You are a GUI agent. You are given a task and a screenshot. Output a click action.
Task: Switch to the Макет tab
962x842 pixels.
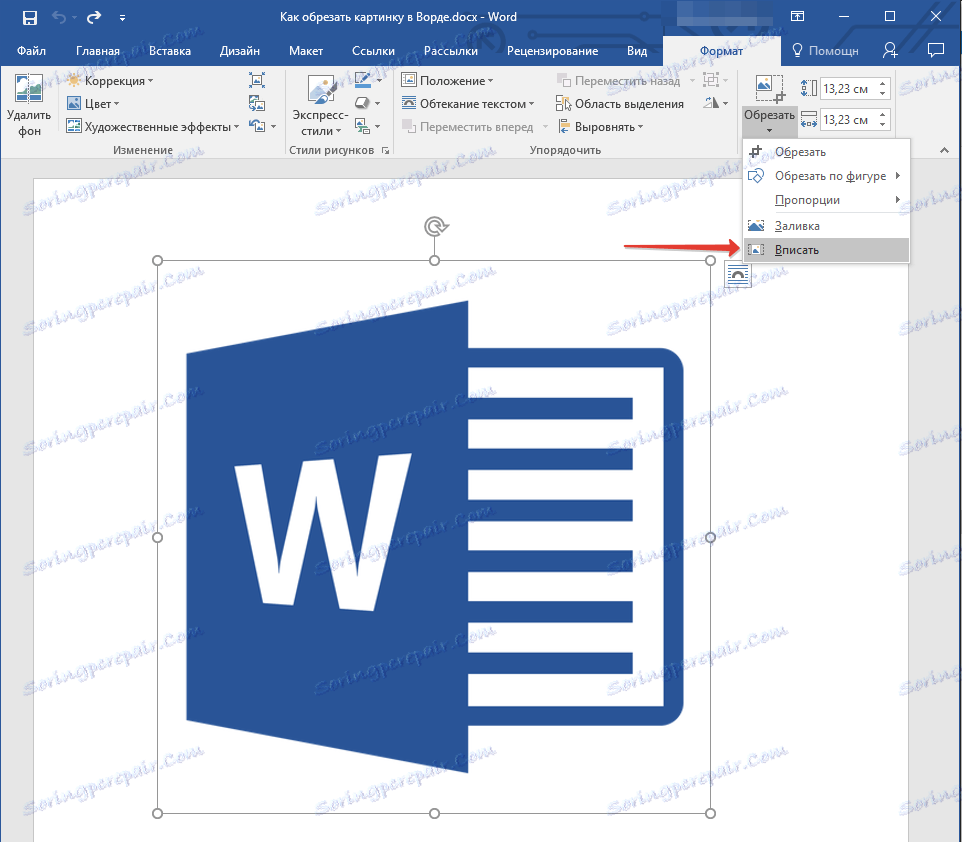pos(306,51)
